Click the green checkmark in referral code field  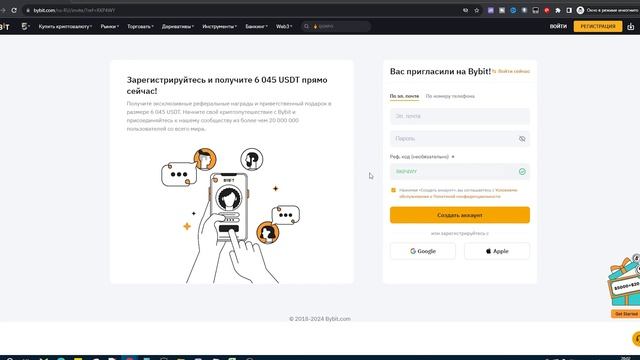click(522, 172)
